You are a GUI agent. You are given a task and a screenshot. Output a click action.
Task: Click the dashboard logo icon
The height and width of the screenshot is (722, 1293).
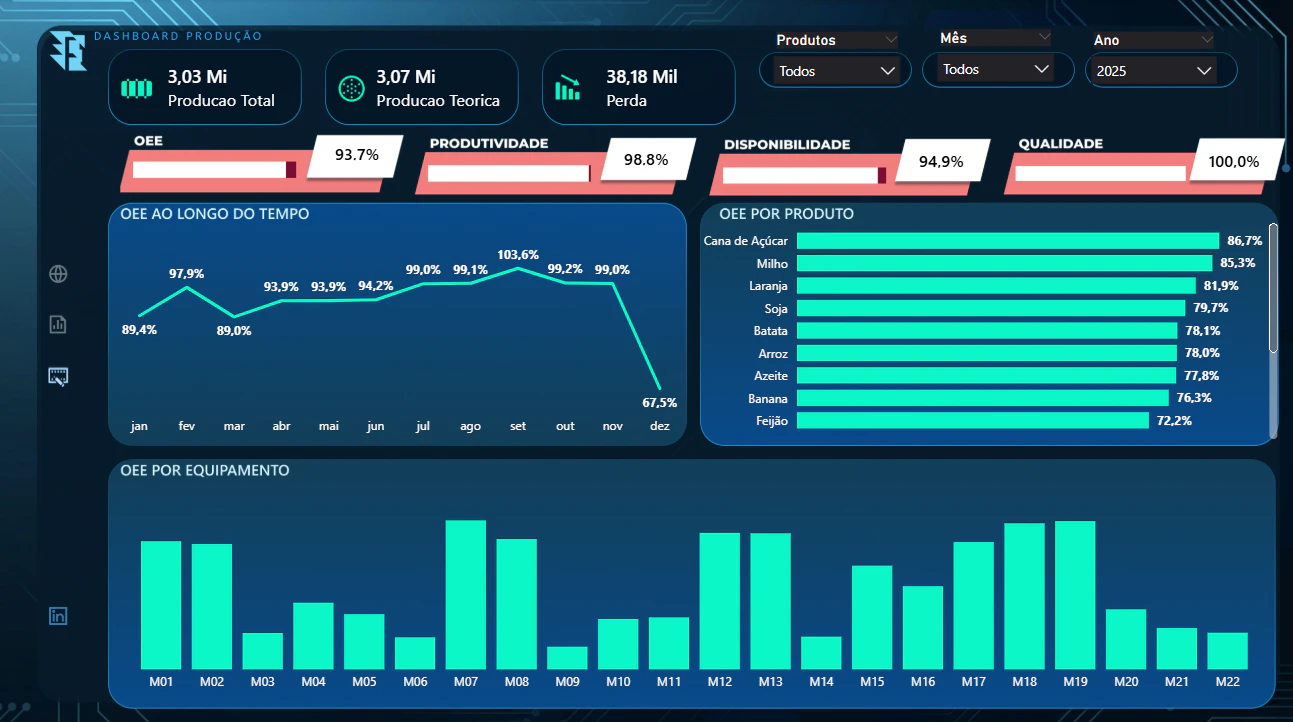68,51
